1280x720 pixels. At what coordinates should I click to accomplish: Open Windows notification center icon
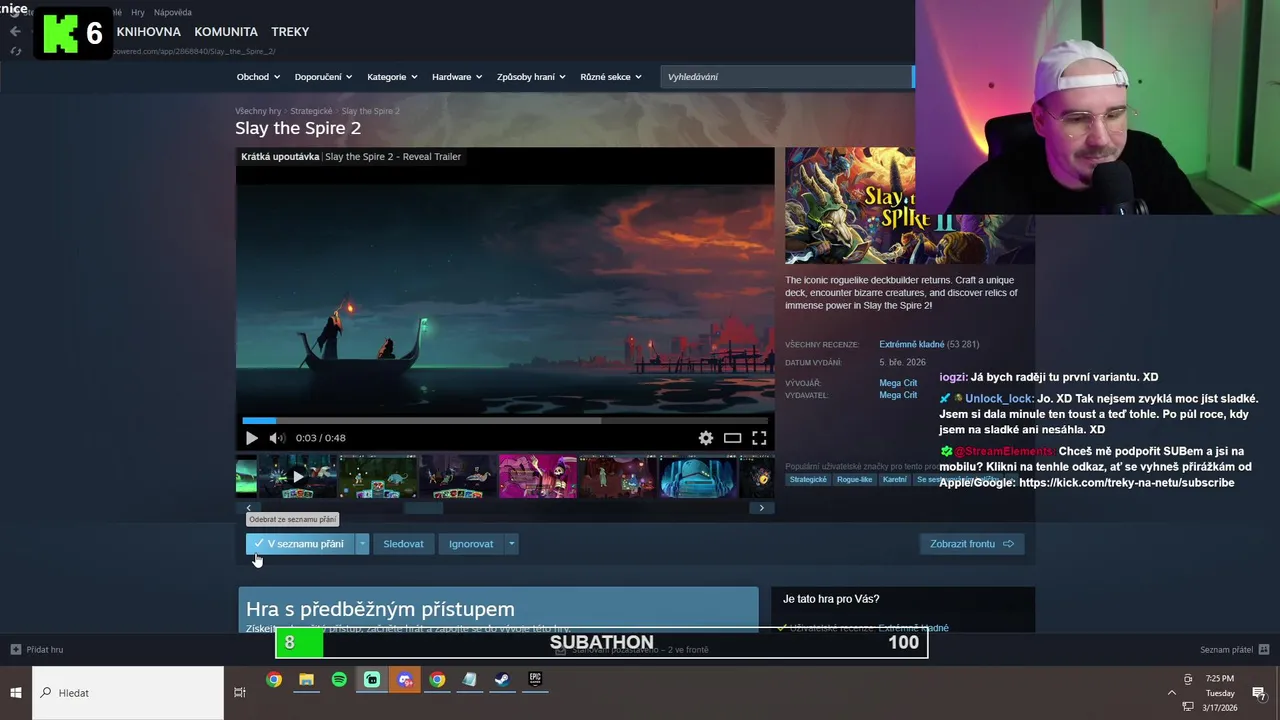[x=1259, y=693]
